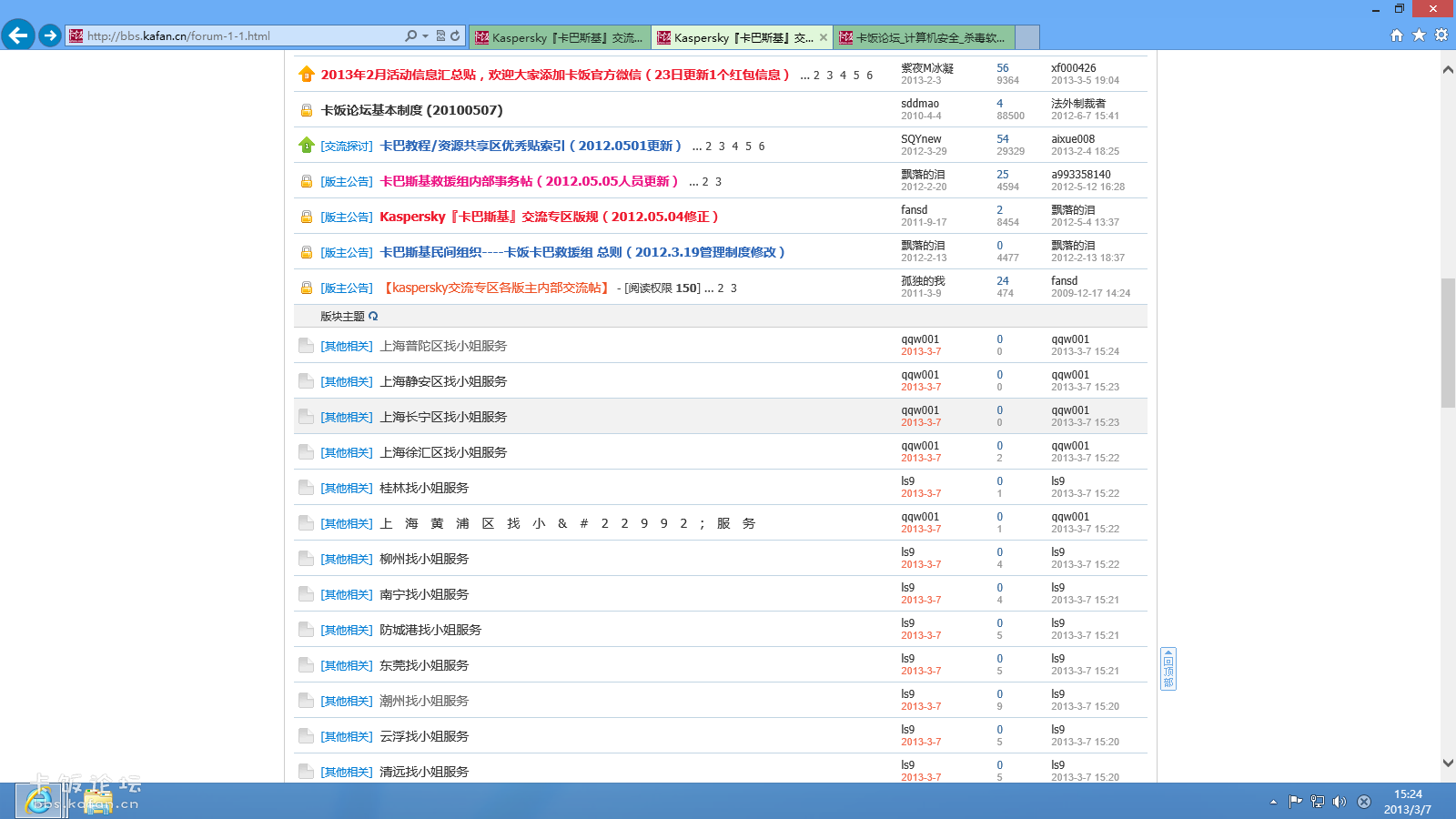The image size is (1456, 819).
Task: Open thread 卡饭论坛基本制度 (20100507)
Action: pyautogui.click(x=411, y=110)
